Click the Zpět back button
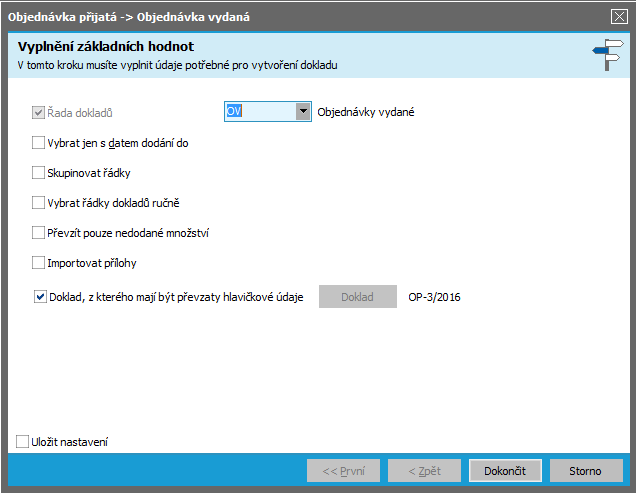 424,471
